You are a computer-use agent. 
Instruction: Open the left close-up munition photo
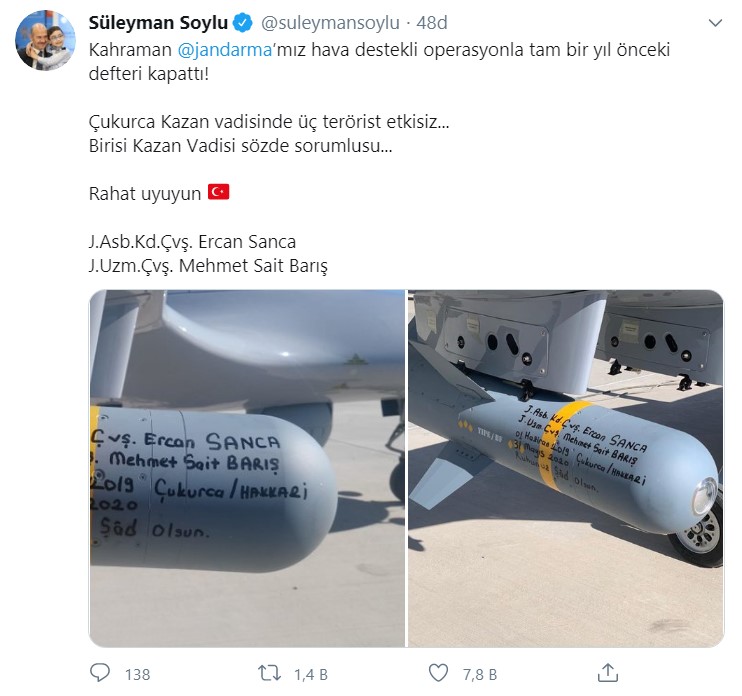(246, 468)
